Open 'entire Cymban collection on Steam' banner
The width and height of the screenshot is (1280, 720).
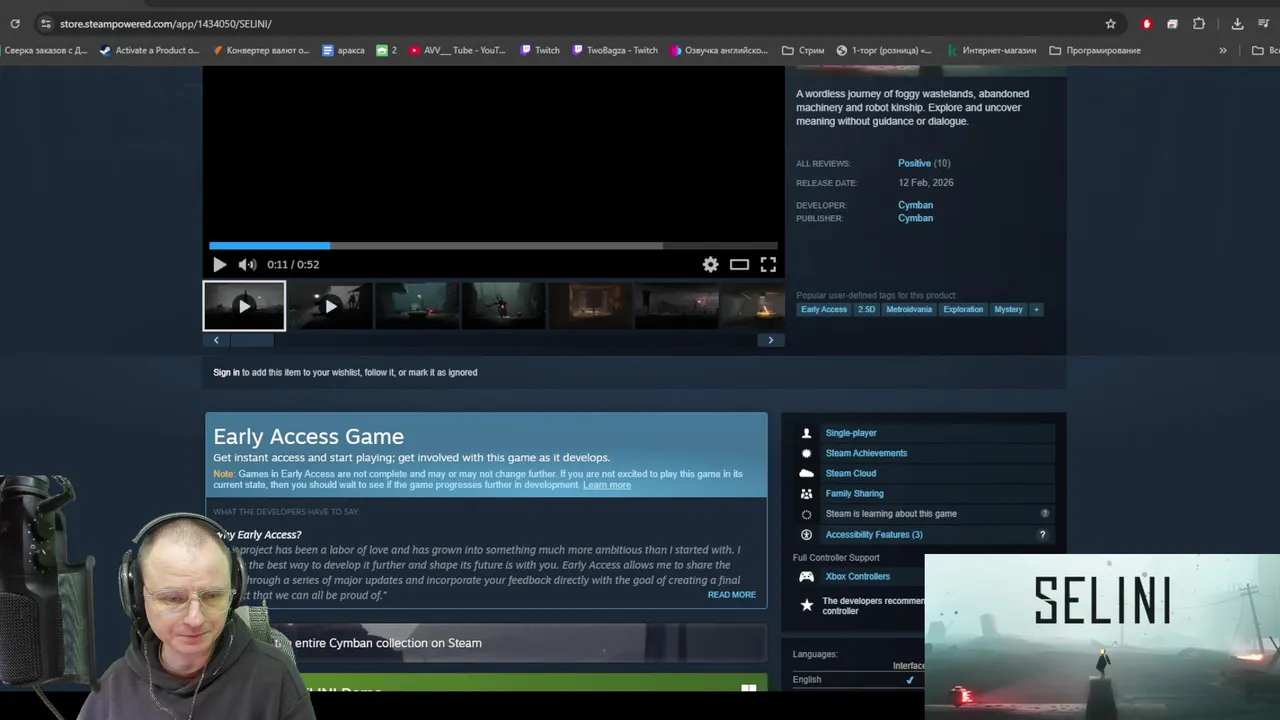point(486,643)
